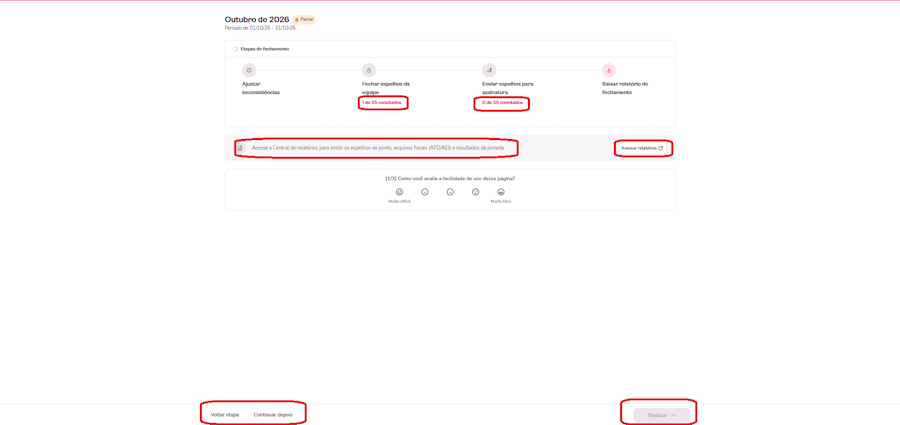This screenshot has height=425, width=900.
Task: Select the Ajustar inconsistências step label
Action: tap(261, 88)
